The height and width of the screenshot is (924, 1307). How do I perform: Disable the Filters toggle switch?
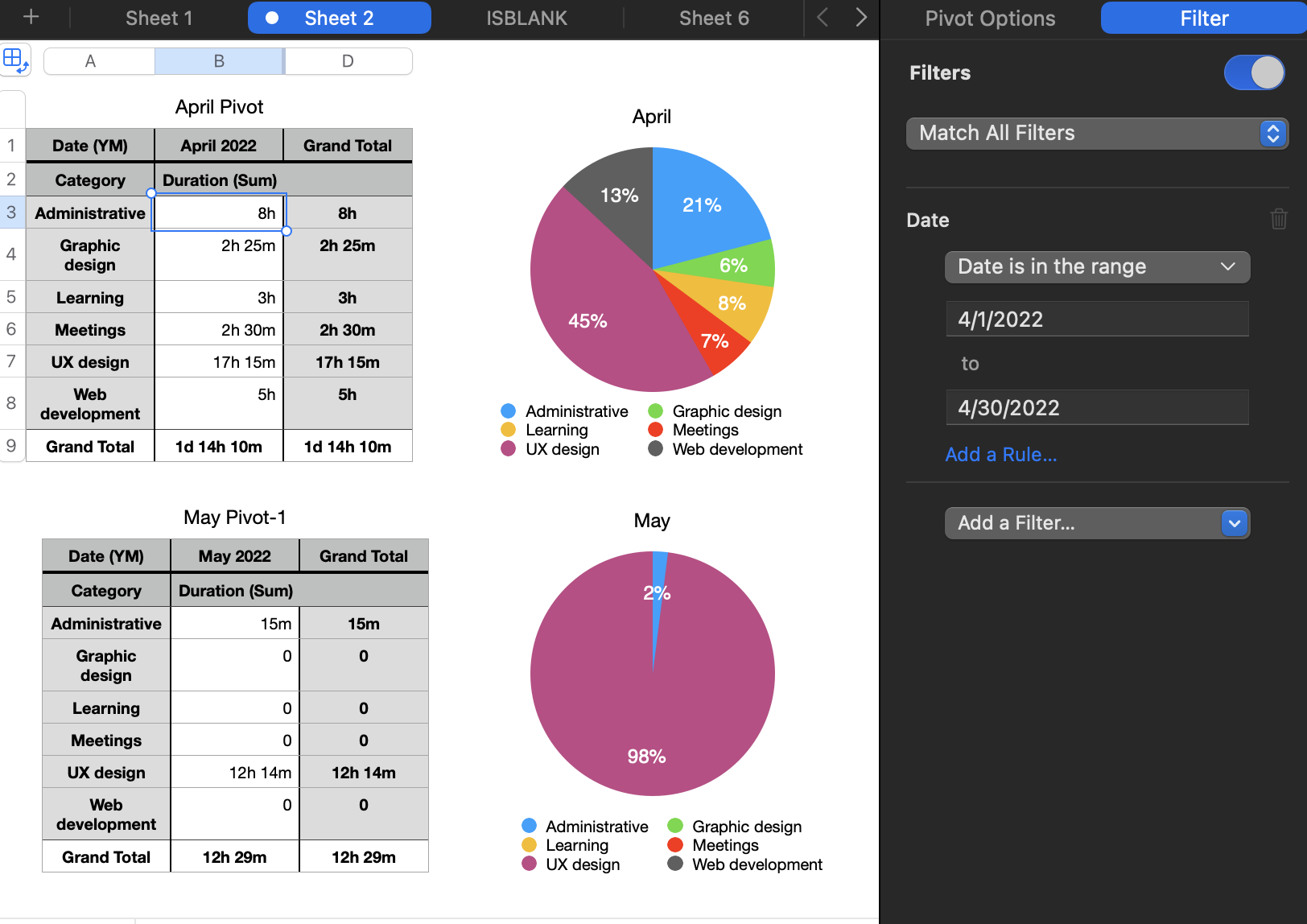1254,72
